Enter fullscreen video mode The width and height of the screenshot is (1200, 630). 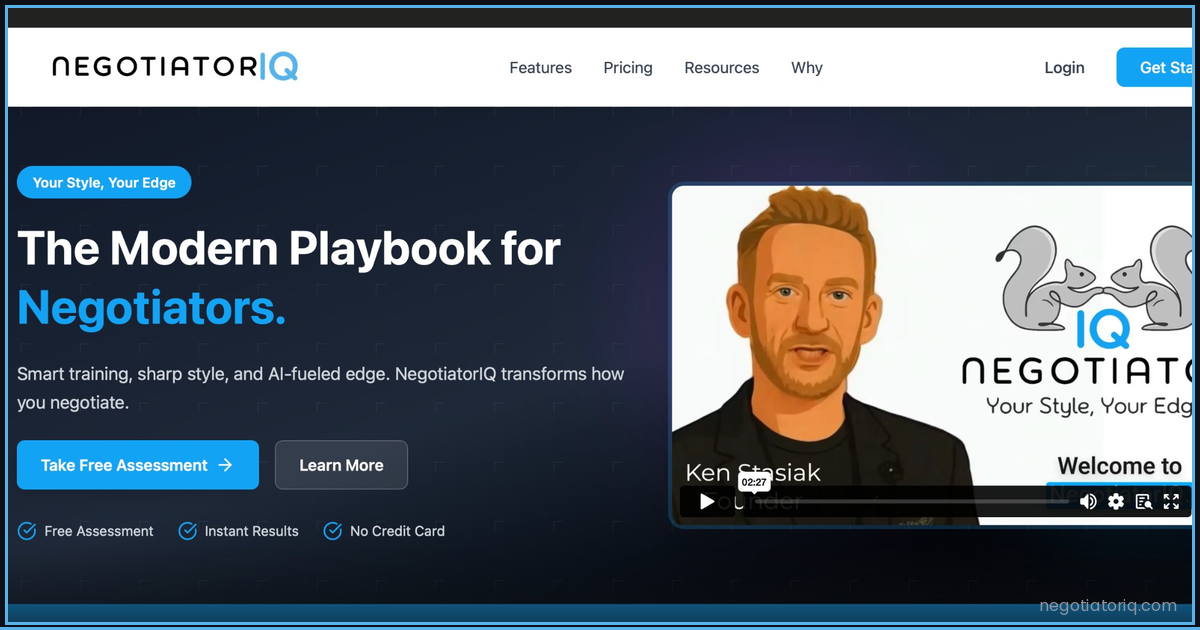pos(1172,502)
